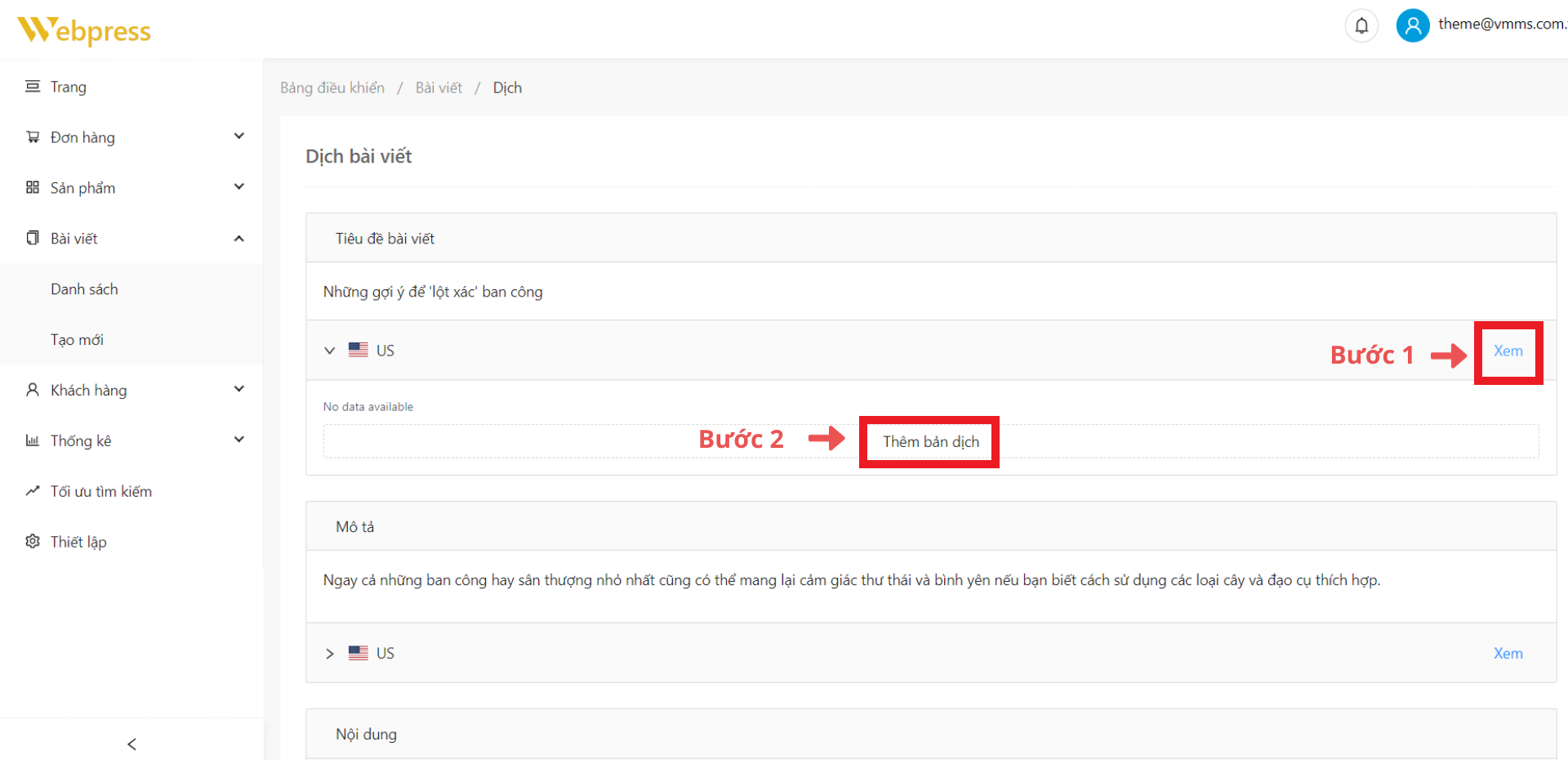Open the user profile avatar icon
This screenshot has width=1568, height=760.
pos(1413,26)
